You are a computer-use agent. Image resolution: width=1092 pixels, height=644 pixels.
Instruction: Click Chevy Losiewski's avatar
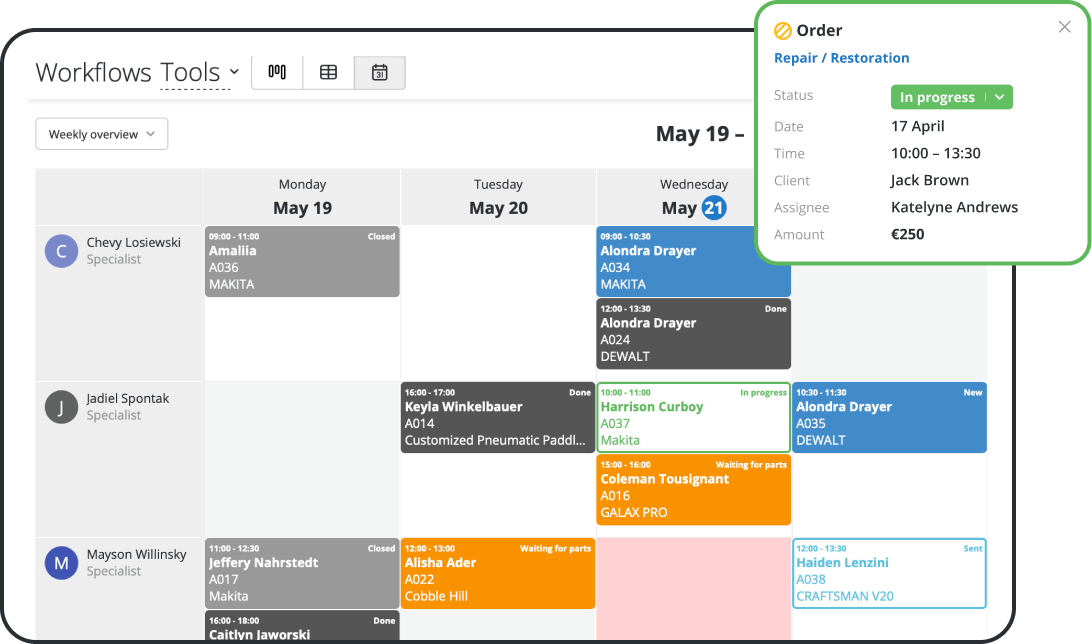[61, 251]
